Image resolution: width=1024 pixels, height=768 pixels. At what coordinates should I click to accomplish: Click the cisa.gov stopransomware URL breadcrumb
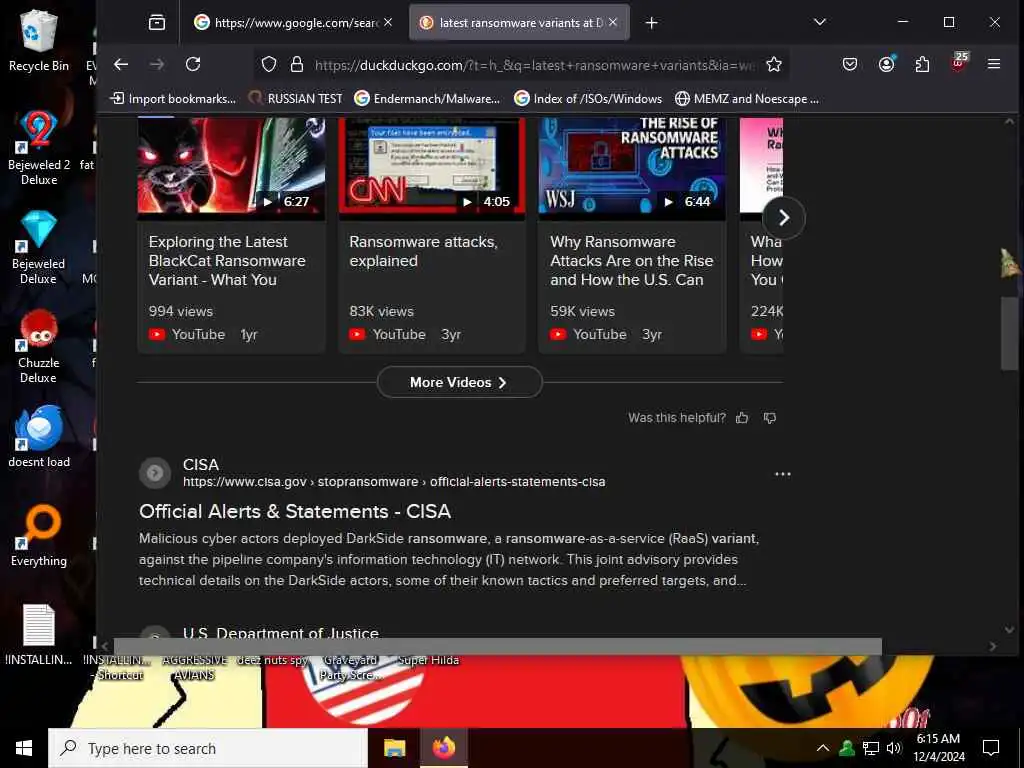click(x=394, y=482)
